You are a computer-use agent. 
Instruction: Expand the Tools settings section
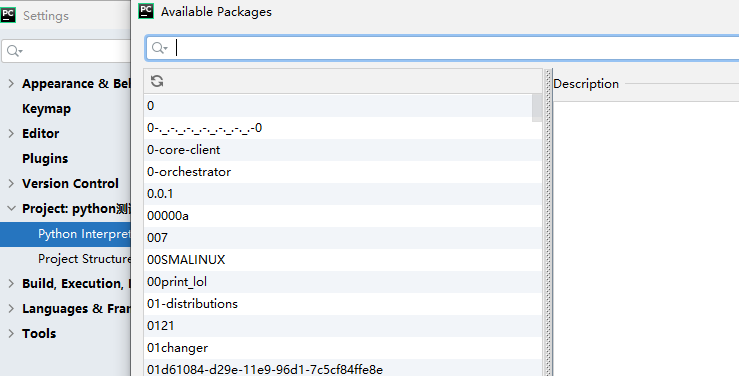coord(11,333)
